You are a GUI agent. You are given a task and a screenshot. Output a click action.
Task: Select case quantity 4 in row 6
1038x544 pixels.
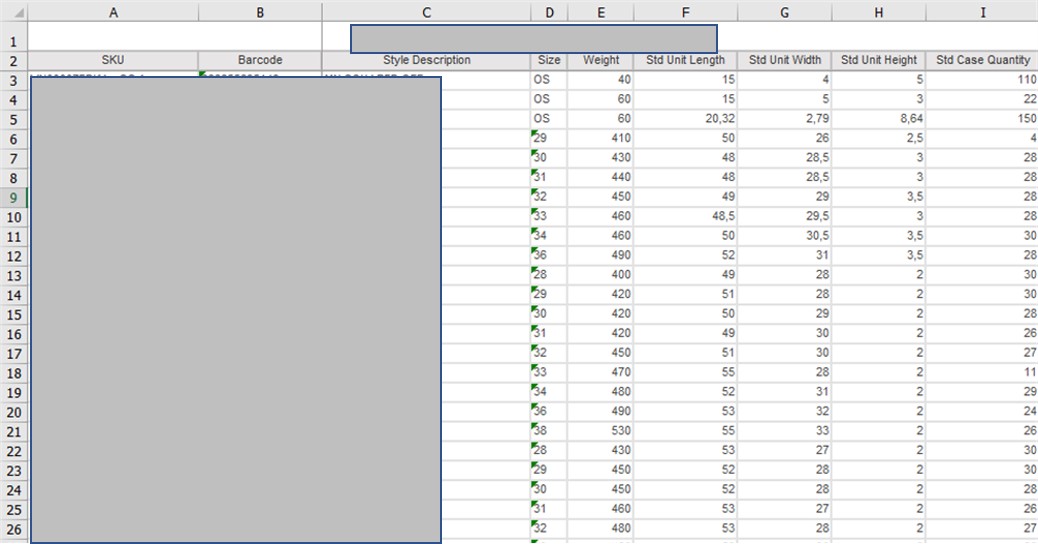coord(982,138)
